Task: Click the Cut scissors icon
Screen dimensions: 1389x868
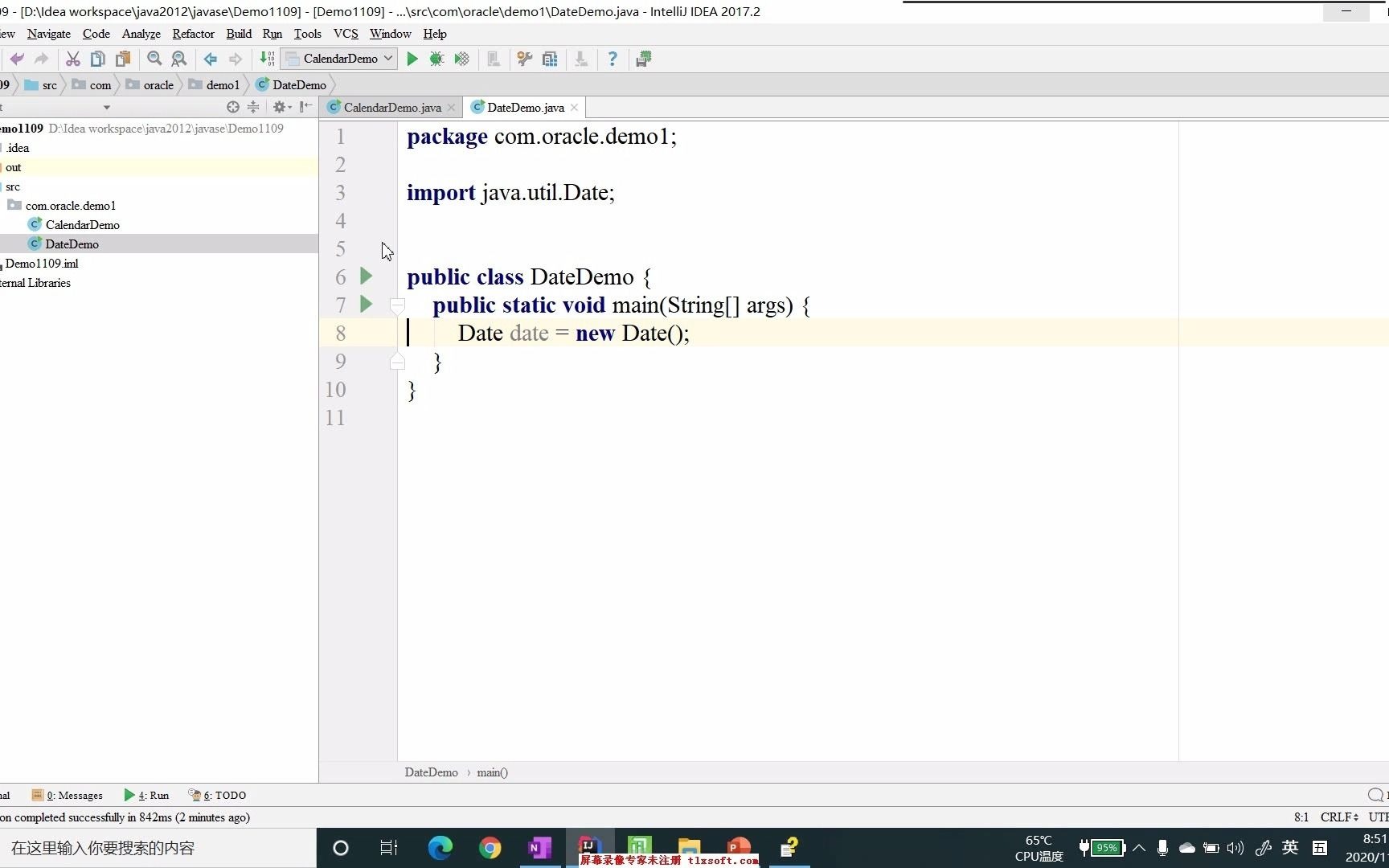Action: click(72, 59)
